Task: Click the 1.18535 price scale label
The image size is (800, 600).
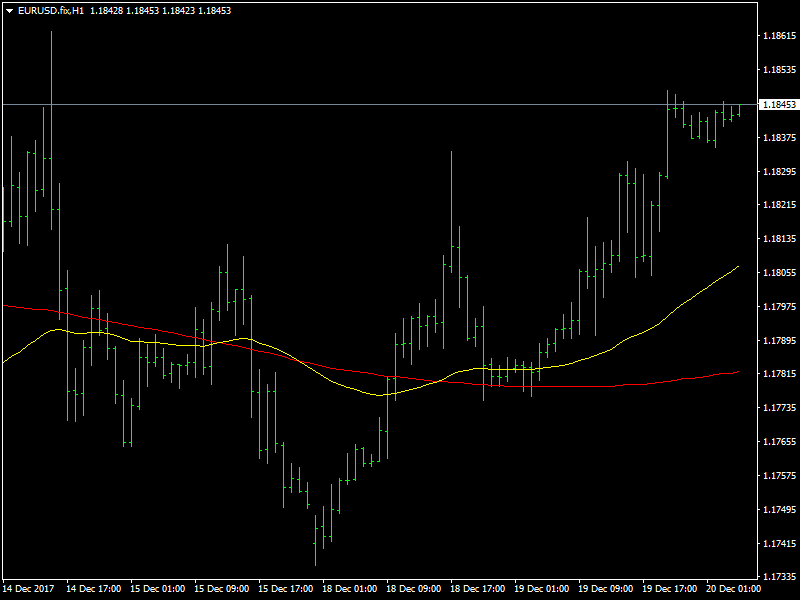Action: [779, 69]
